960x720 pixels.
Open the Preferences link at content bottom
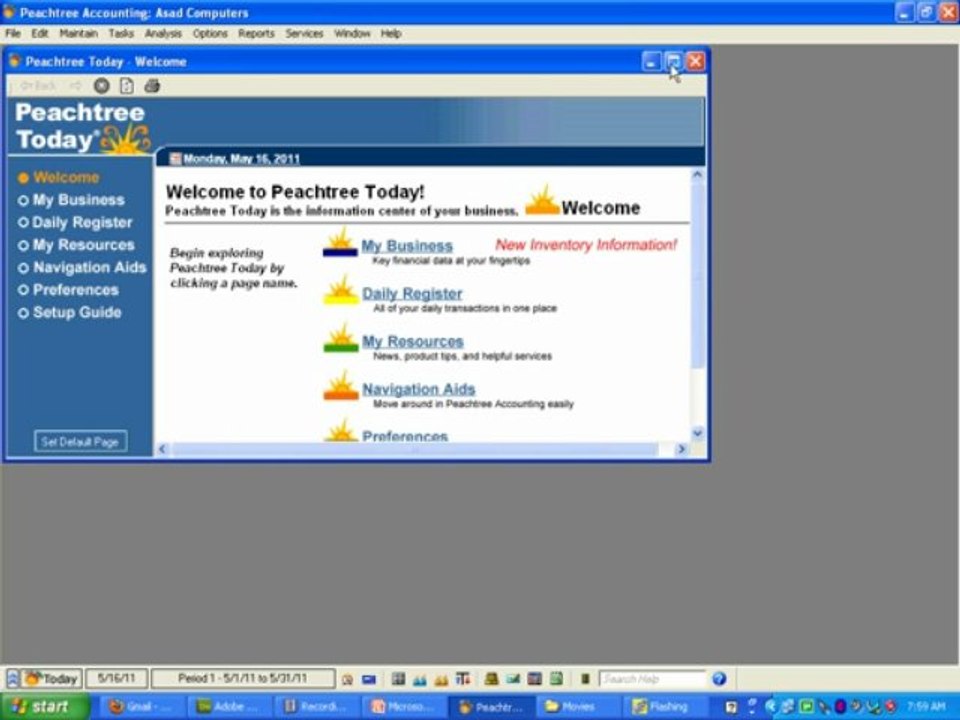tap(405, 436)
